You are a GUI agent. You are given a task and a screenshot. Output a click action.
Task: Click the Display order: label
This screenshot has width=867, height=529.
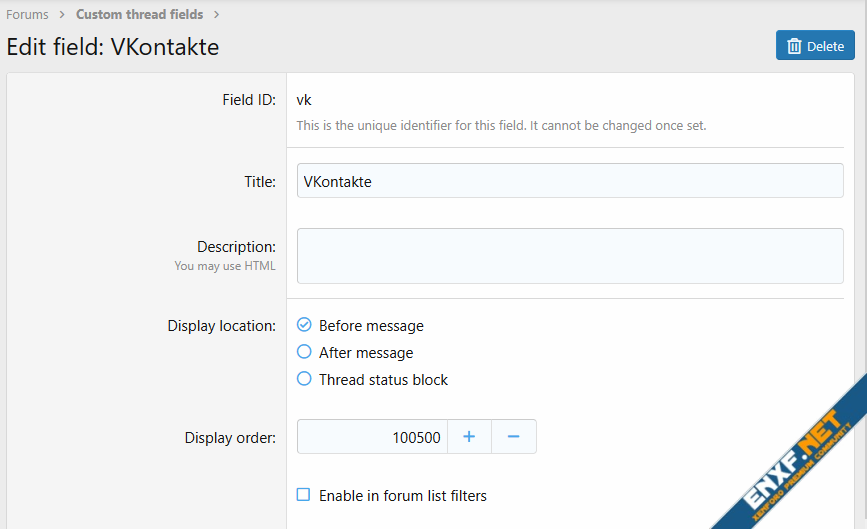tap(230, 438)
